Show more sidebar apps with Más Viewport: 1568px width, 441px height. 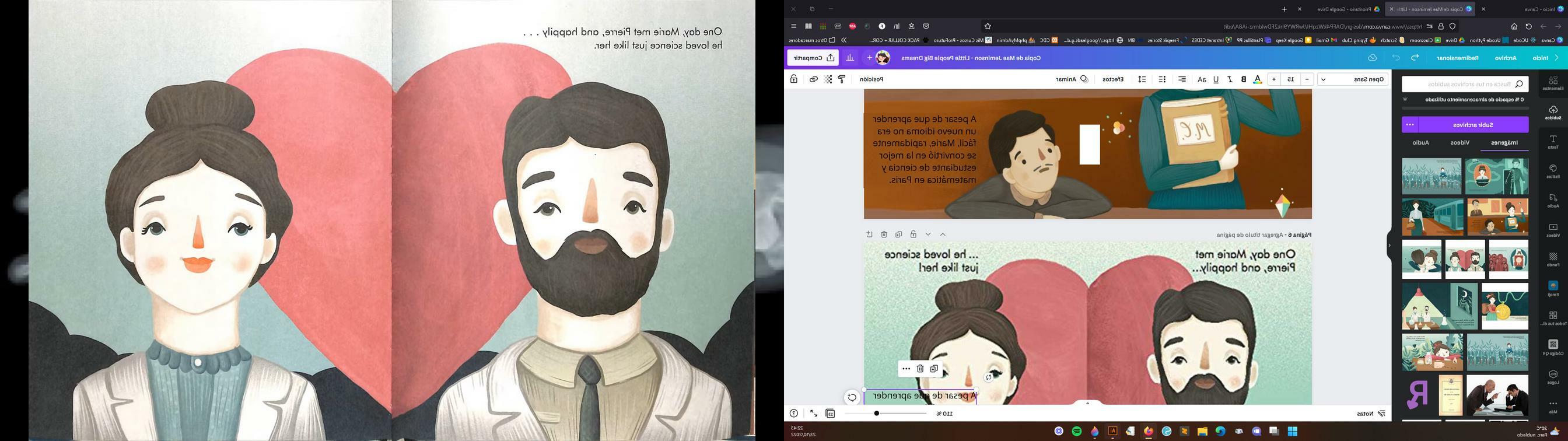1553,407
